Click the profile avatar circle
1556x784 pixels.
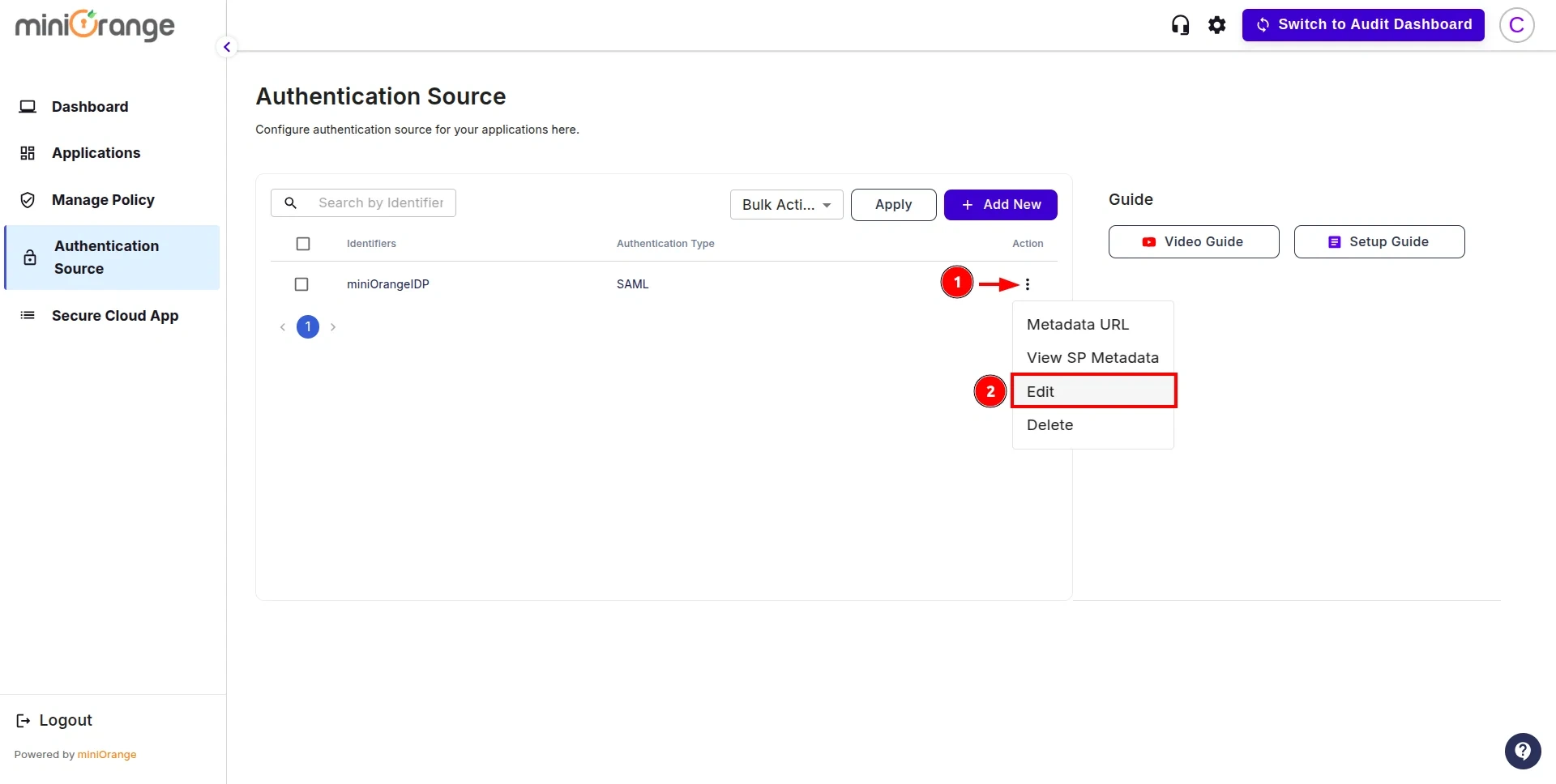pyautogui.click(x=1516, y=24)
